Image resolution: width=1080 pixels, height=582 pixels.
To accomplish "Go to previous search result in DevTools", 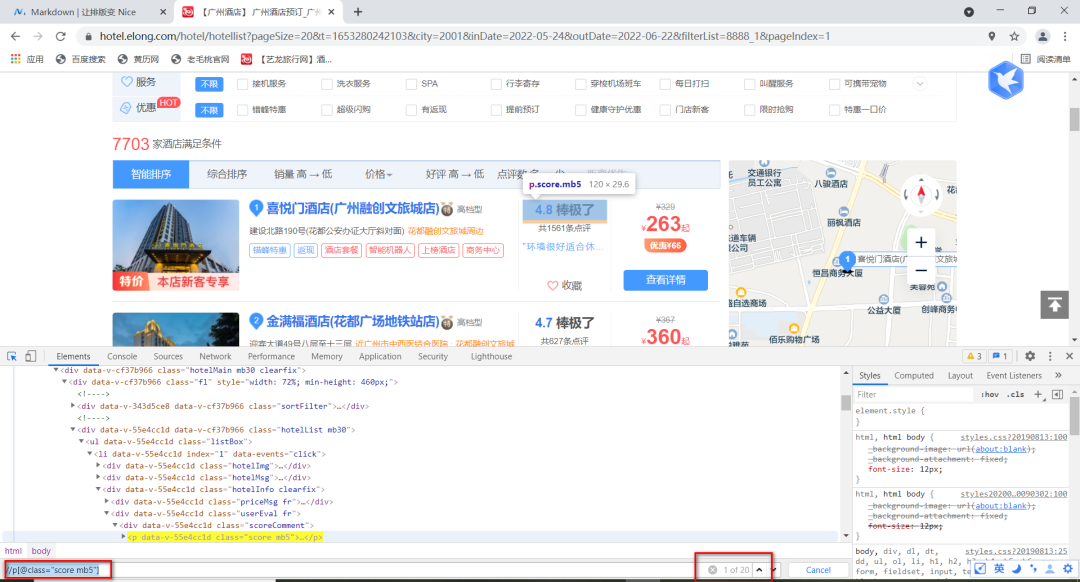I will click(x=759, y=570).
